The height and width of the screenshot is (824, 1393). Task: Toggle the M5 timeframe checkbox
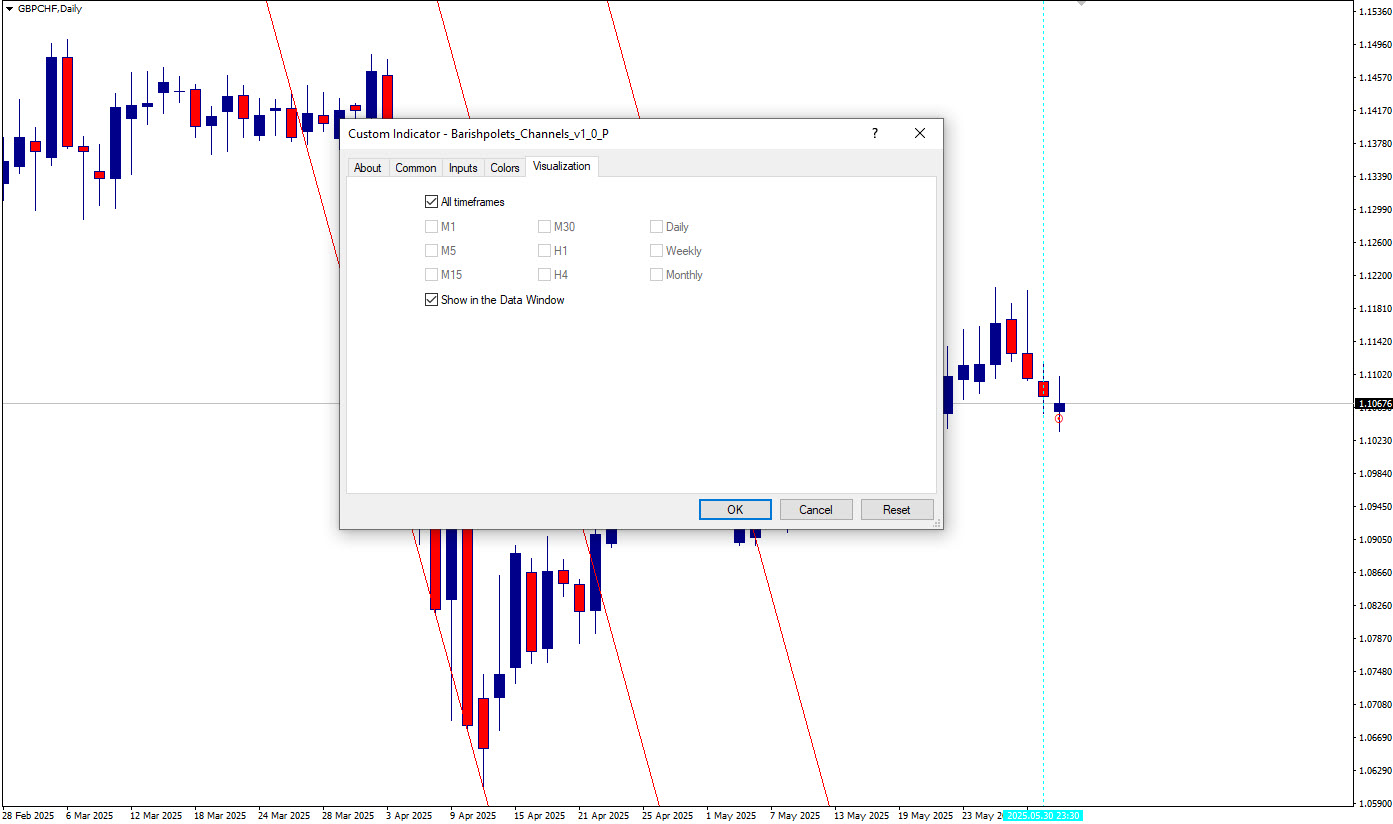(431, 251)
